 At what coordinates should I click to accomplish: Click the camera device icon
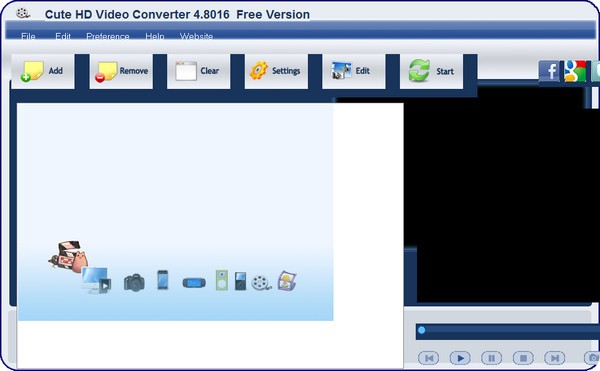coord(134,283)
